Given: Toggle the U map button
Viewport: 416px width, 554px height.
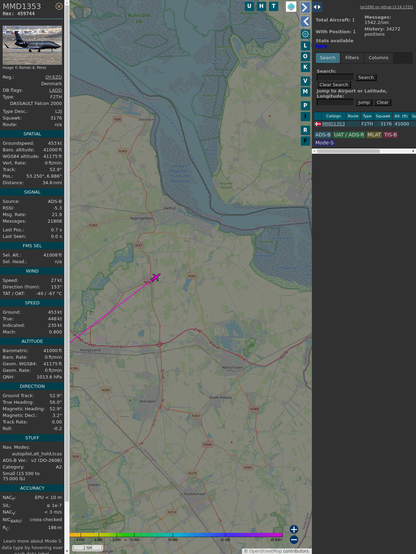Looking at the screenshot, I should (249, 6).
